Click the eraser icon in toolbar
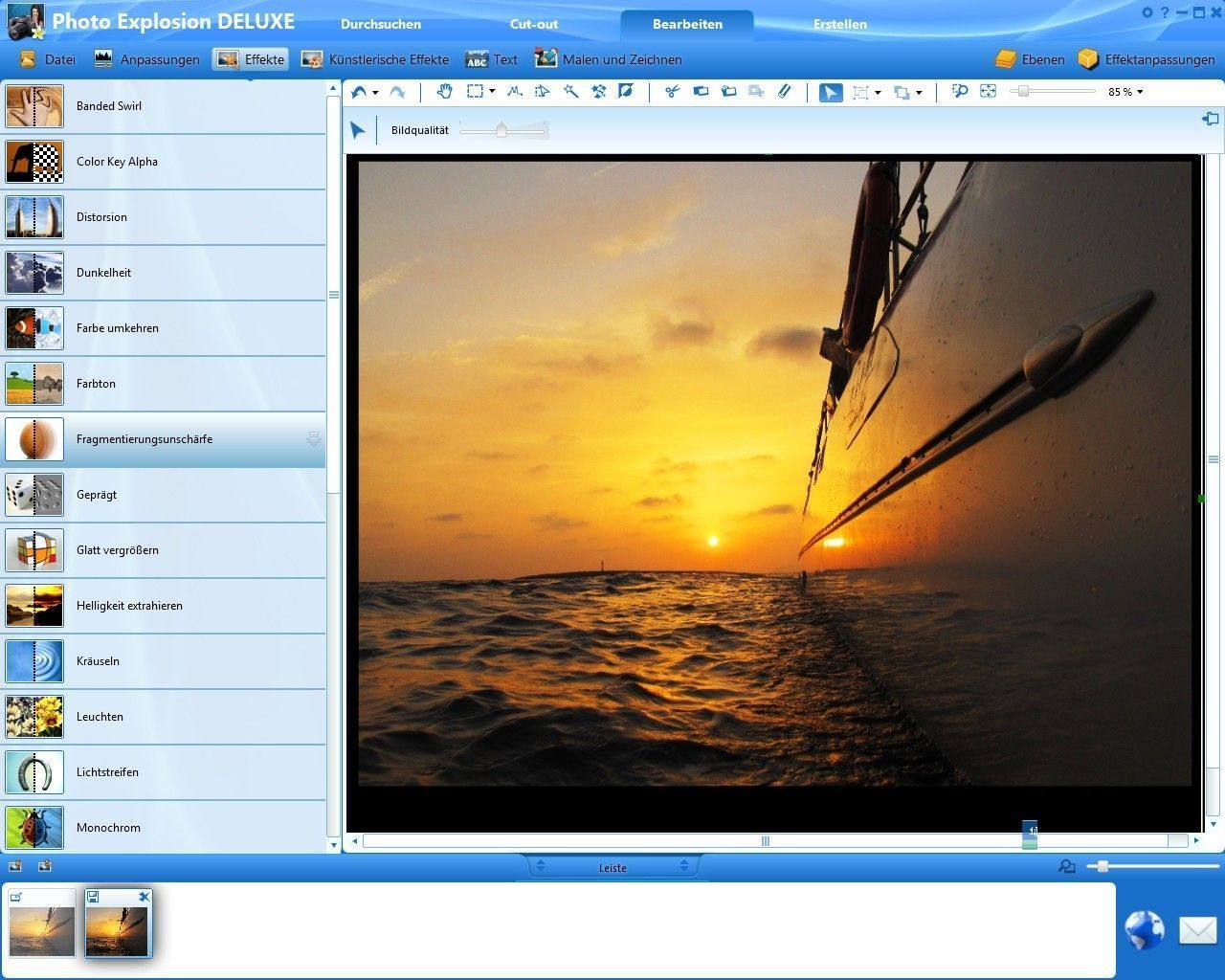Viewport: 1225px width, 980px height. pyautogui.click(x=785, y=92)
